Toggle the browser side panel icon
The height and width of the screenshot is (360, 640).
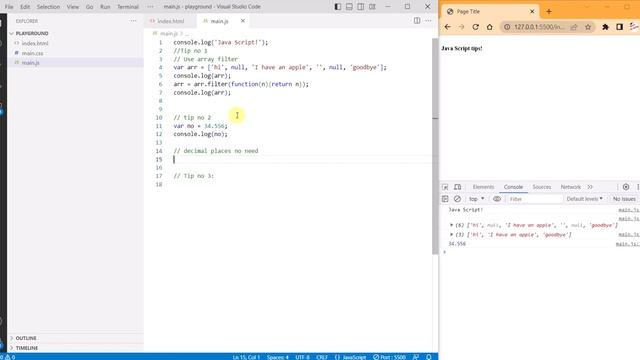620,27
